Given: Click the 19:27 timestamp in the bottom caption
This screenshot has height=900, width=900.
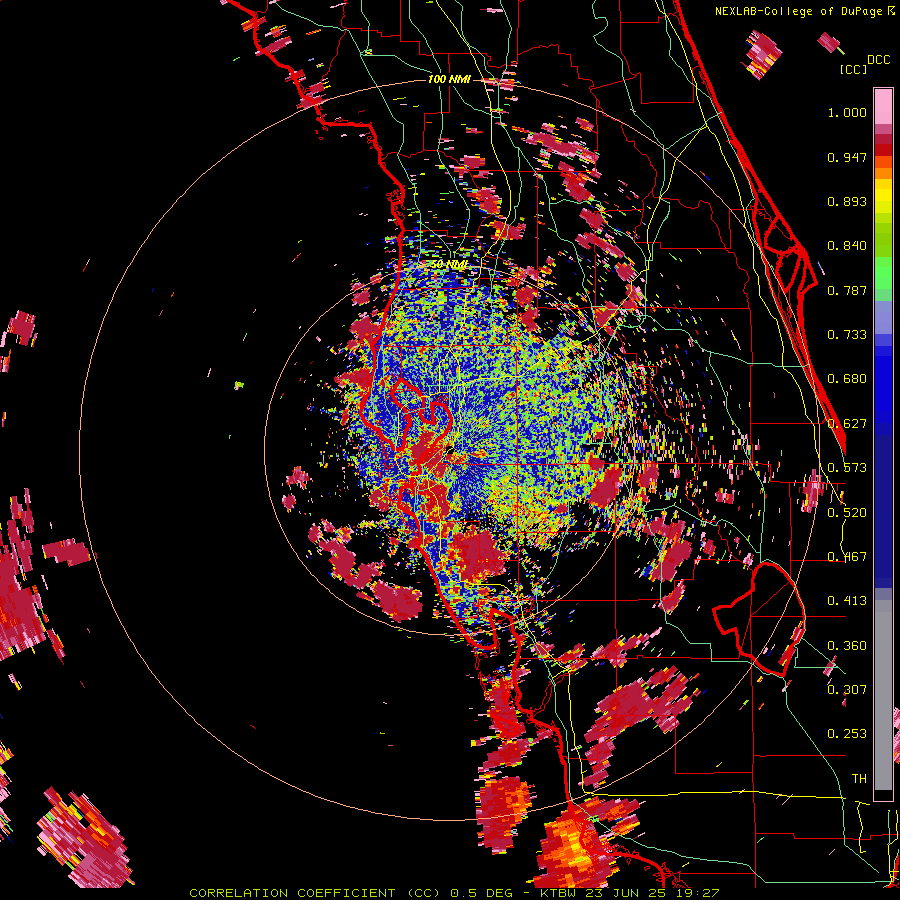Looking at the screenshot, I should coord(699,893).
